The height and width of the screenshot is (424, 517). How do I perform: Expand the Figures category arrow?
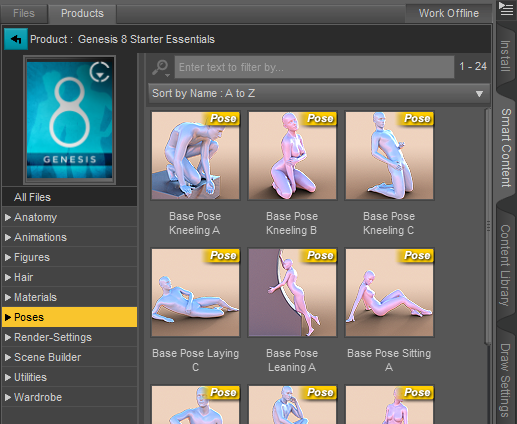(x=8, y=257)
